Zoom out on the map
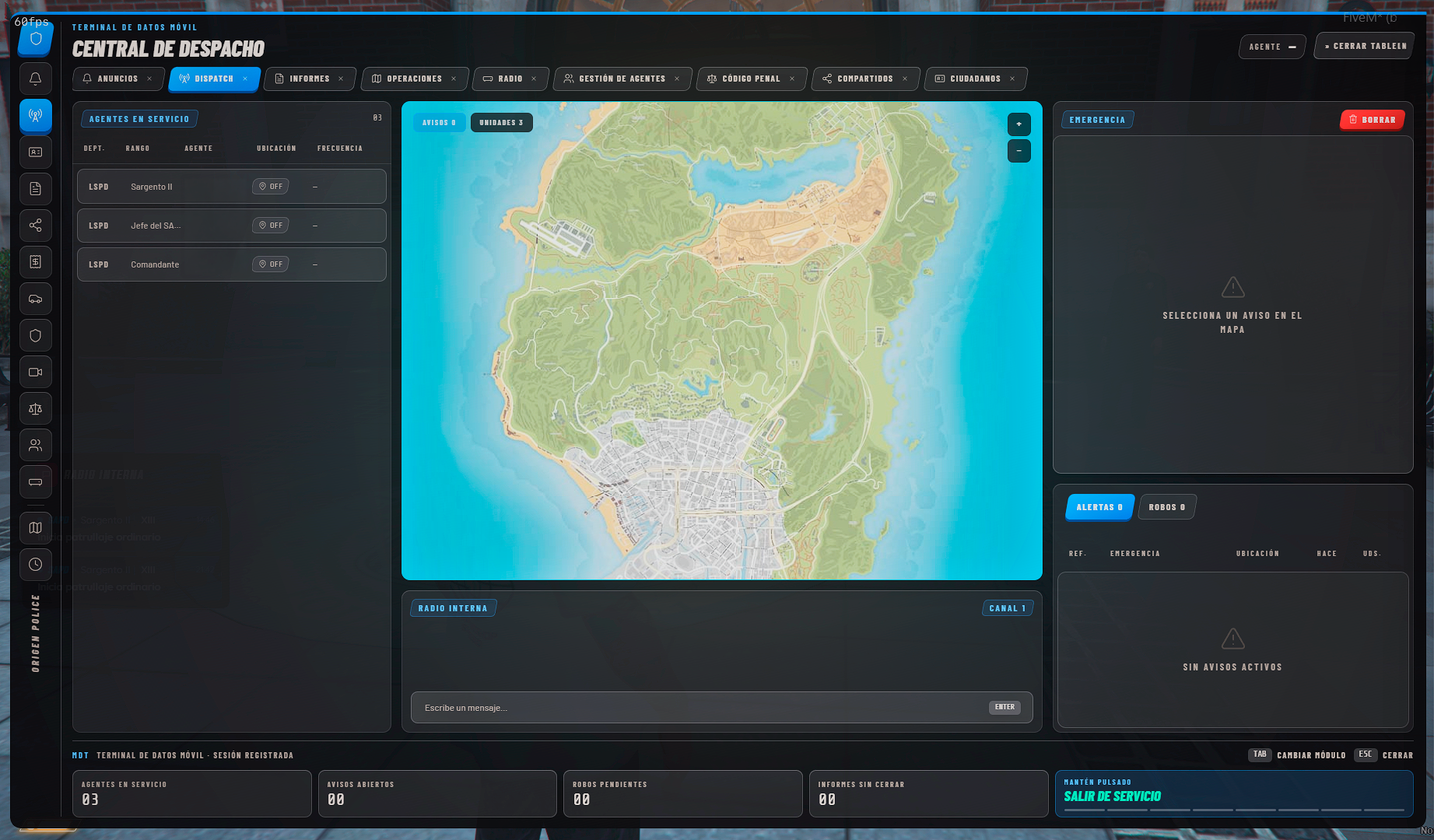This screenshot has height=840, width=1434. point(1019,151)
